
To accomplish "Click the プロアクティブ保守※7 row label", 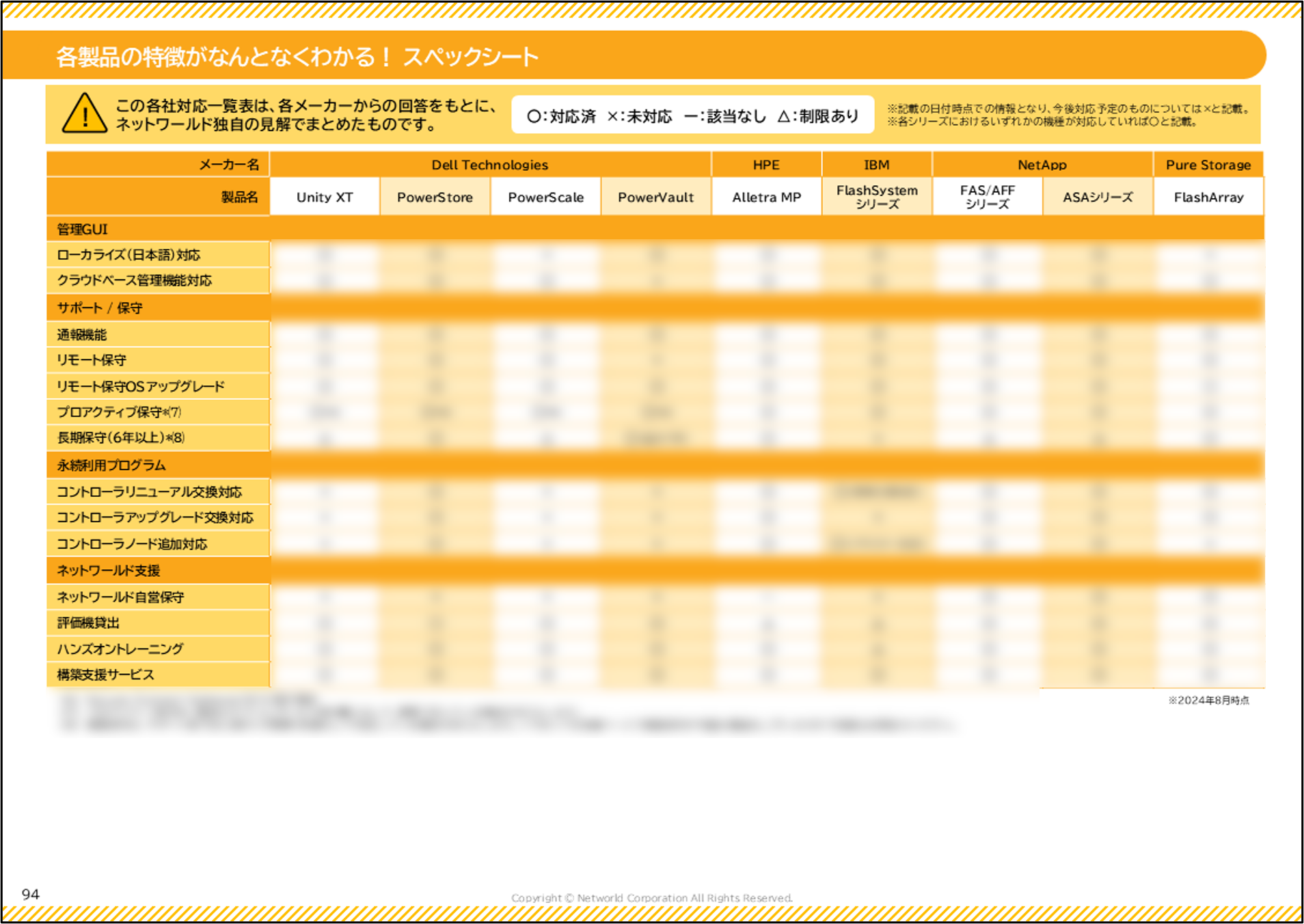I will pyautogui.click(x=158, y=412).
